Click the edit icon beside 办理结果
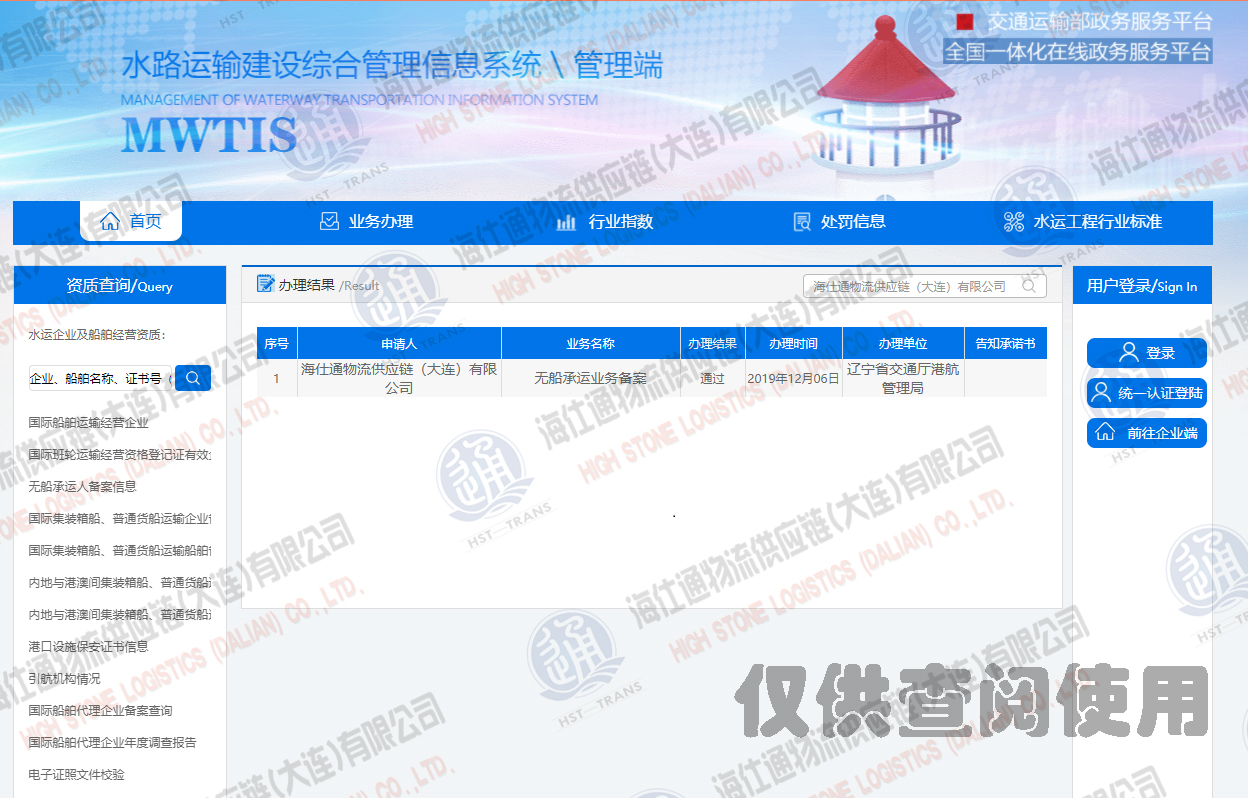The image size is (1248, 798). pyautogui.click(x=265, y=284)
